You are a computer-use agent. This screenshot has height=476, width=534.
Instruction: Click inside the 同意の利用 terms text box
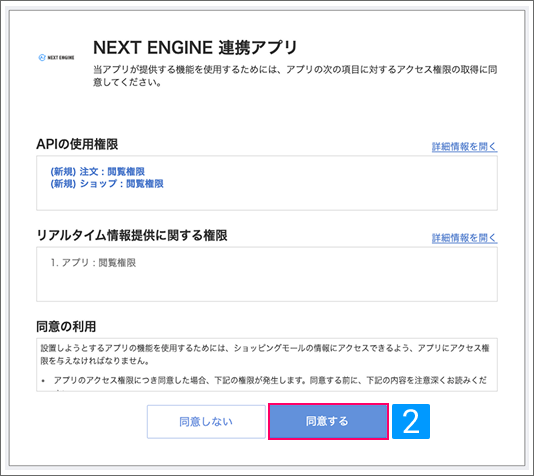pyautogui.click(x=267, y=365)
